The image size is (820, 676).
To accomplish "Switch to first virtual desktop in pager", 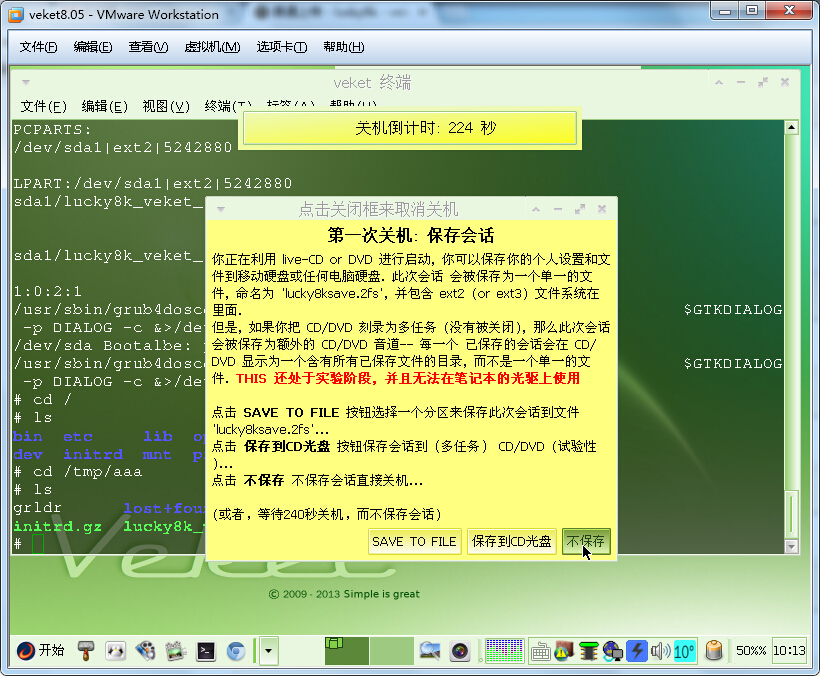I will click(x=347, y=650).
